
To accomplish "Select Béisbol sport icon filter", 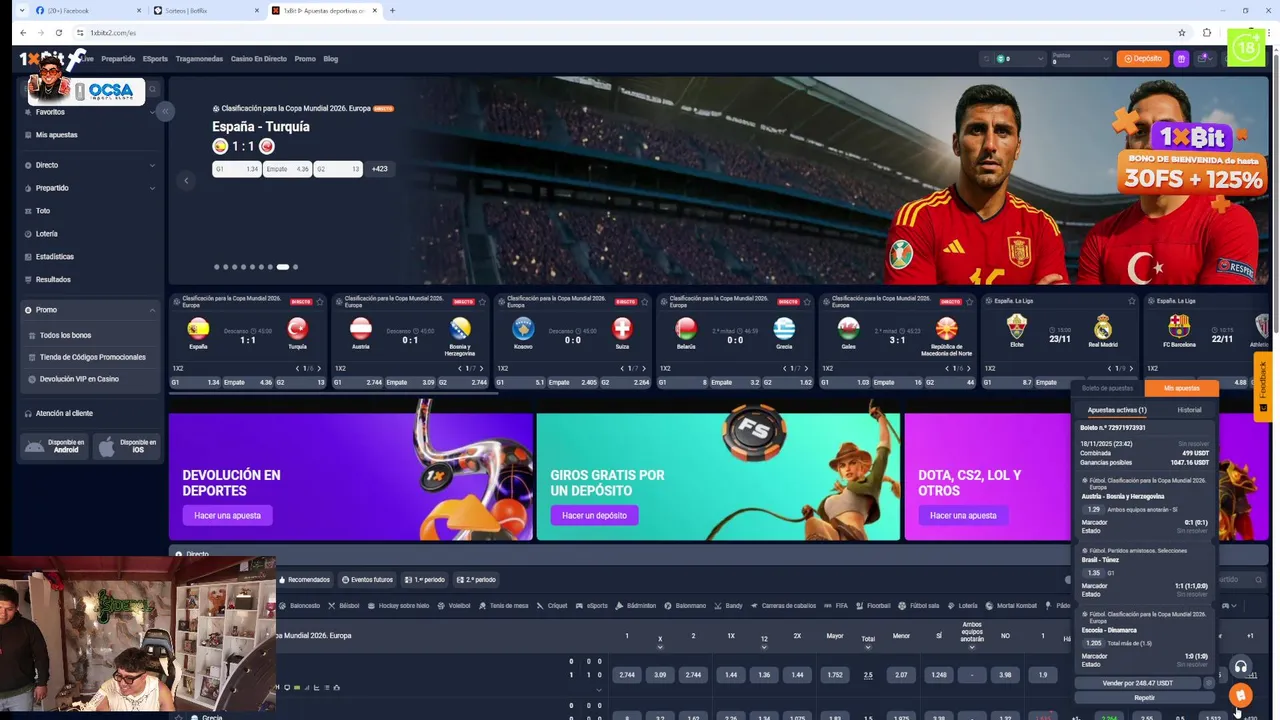I will point(343,606).
